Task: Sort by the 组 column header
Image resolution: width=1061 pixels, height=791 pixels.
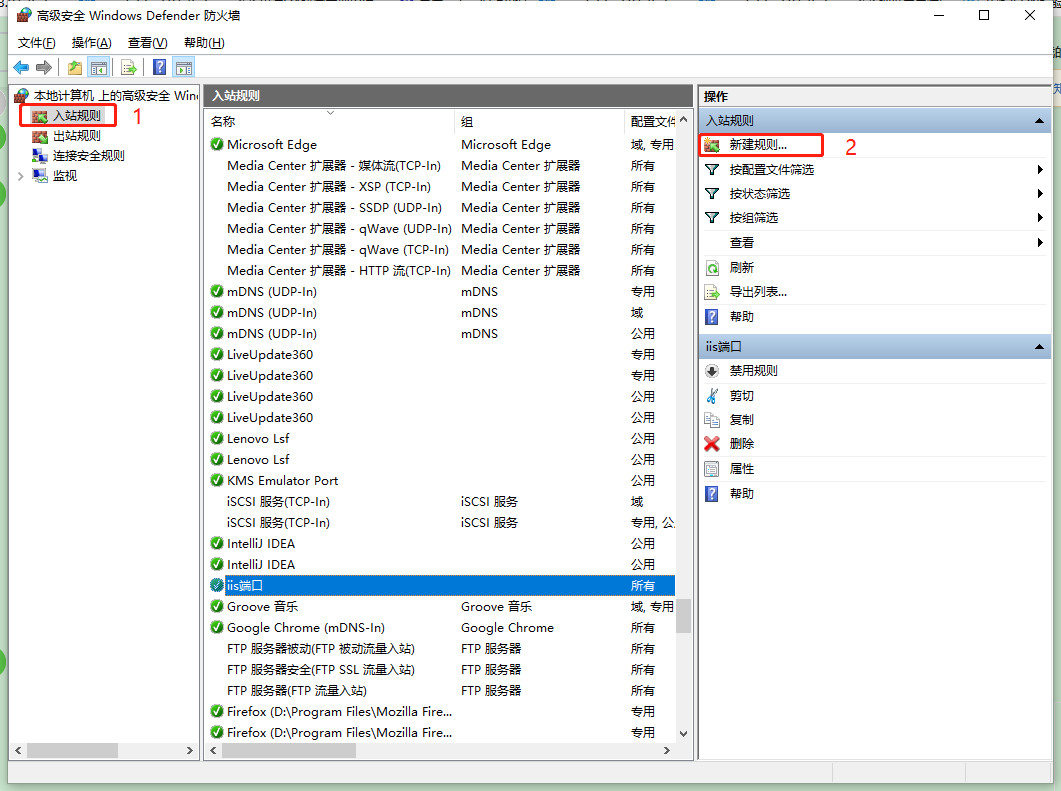Action: (x=539, y=122)
